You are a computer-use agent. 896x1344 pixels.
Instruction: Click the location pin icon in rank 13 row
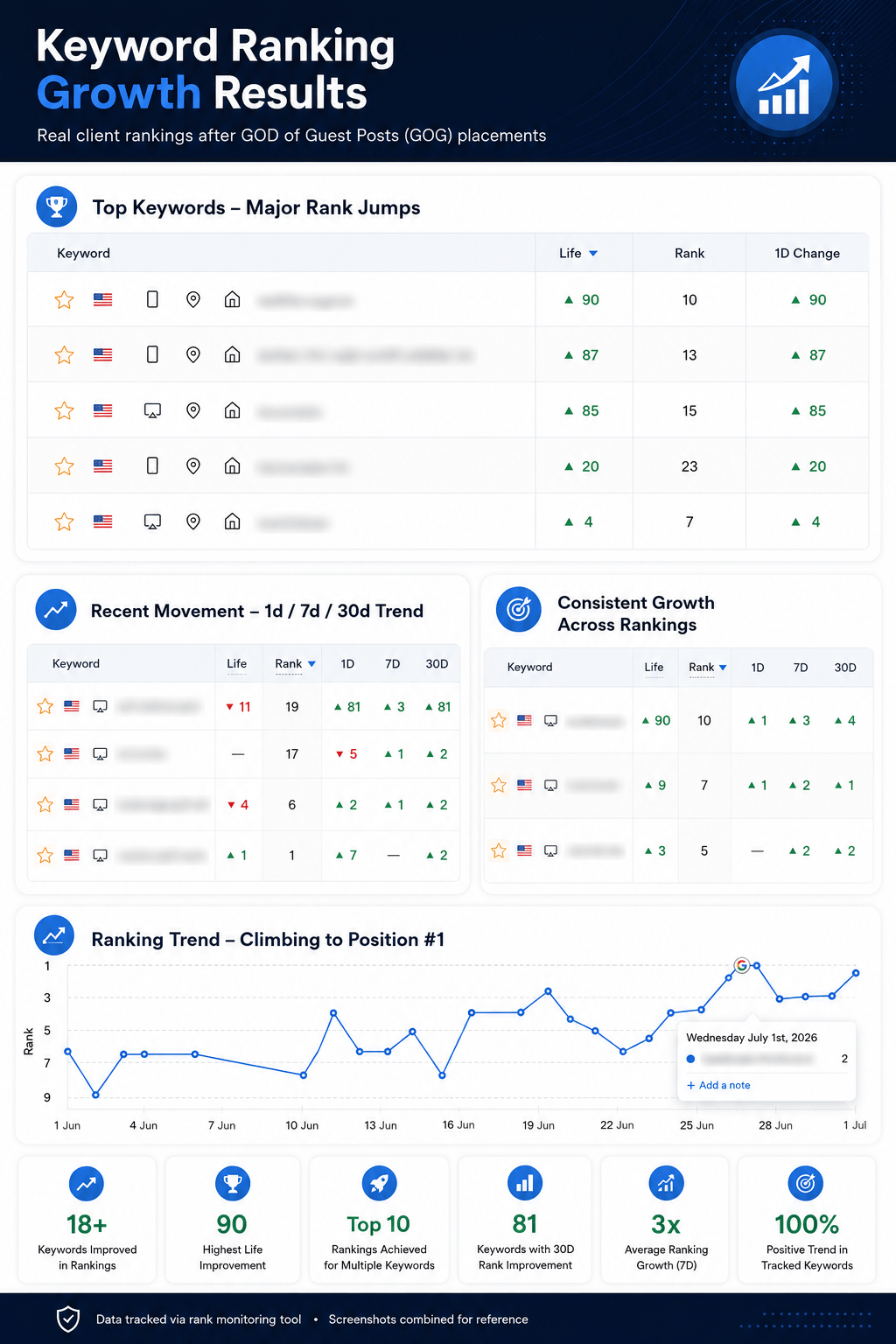pyautogui.click(x=193, y=355)
